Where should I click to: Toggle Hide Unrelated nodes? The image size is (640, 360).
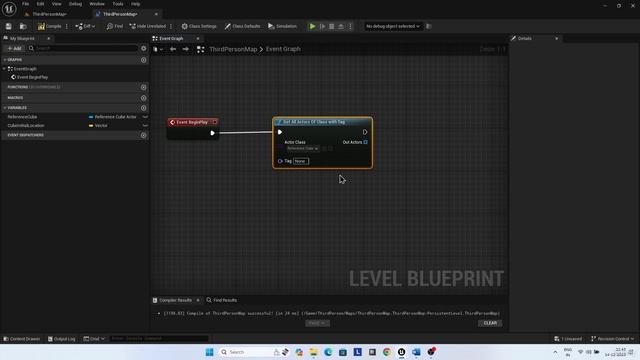(147, 26)
